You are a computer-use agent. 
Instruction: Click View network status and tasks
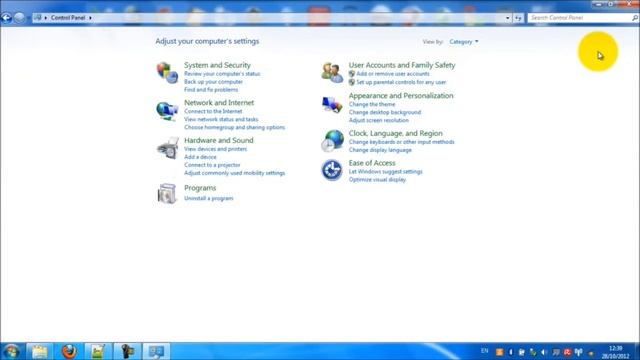[x=221, y=119]
